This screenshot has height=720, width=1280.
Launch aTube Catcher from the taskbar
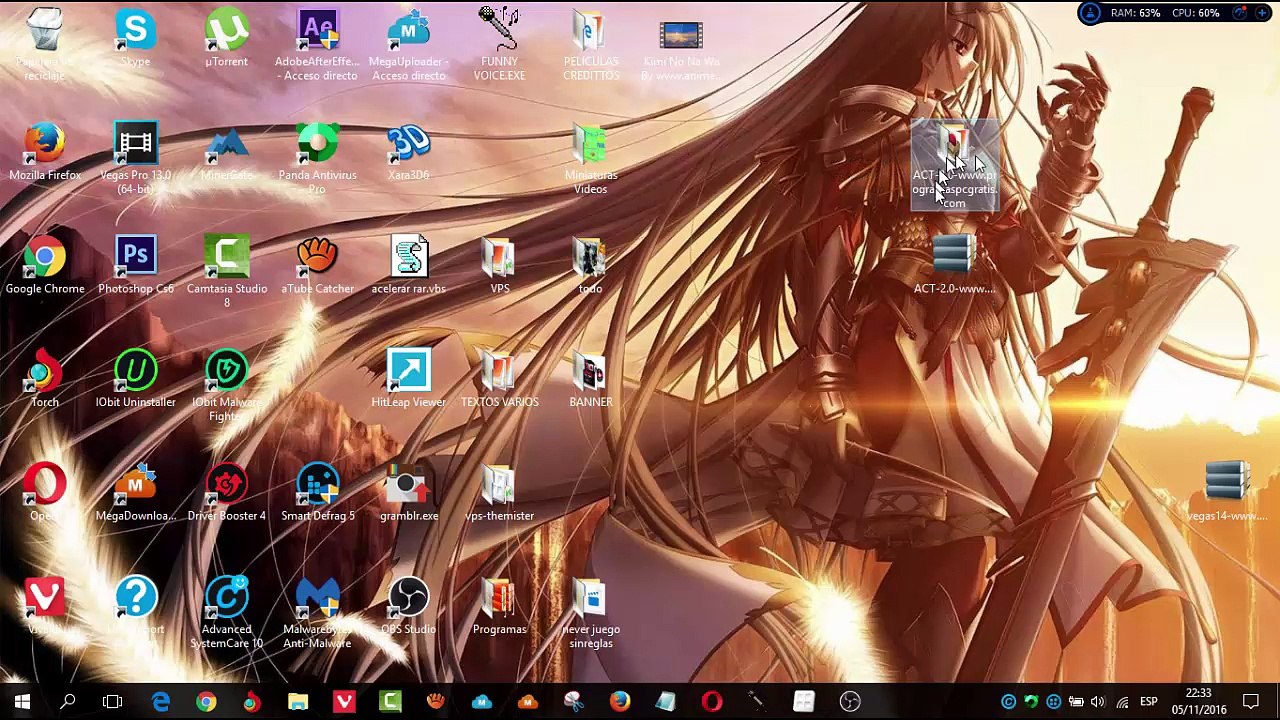(x=436, y=702)
